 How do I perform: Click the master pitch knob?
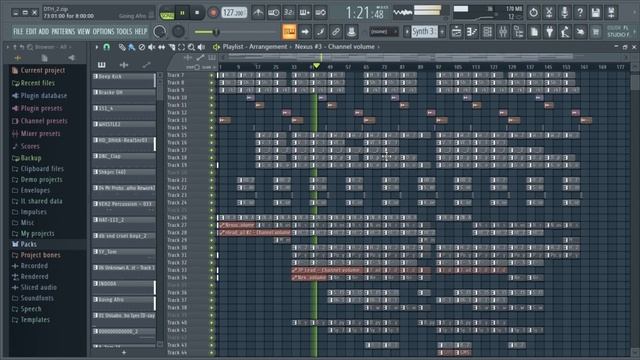pos(178,31)
